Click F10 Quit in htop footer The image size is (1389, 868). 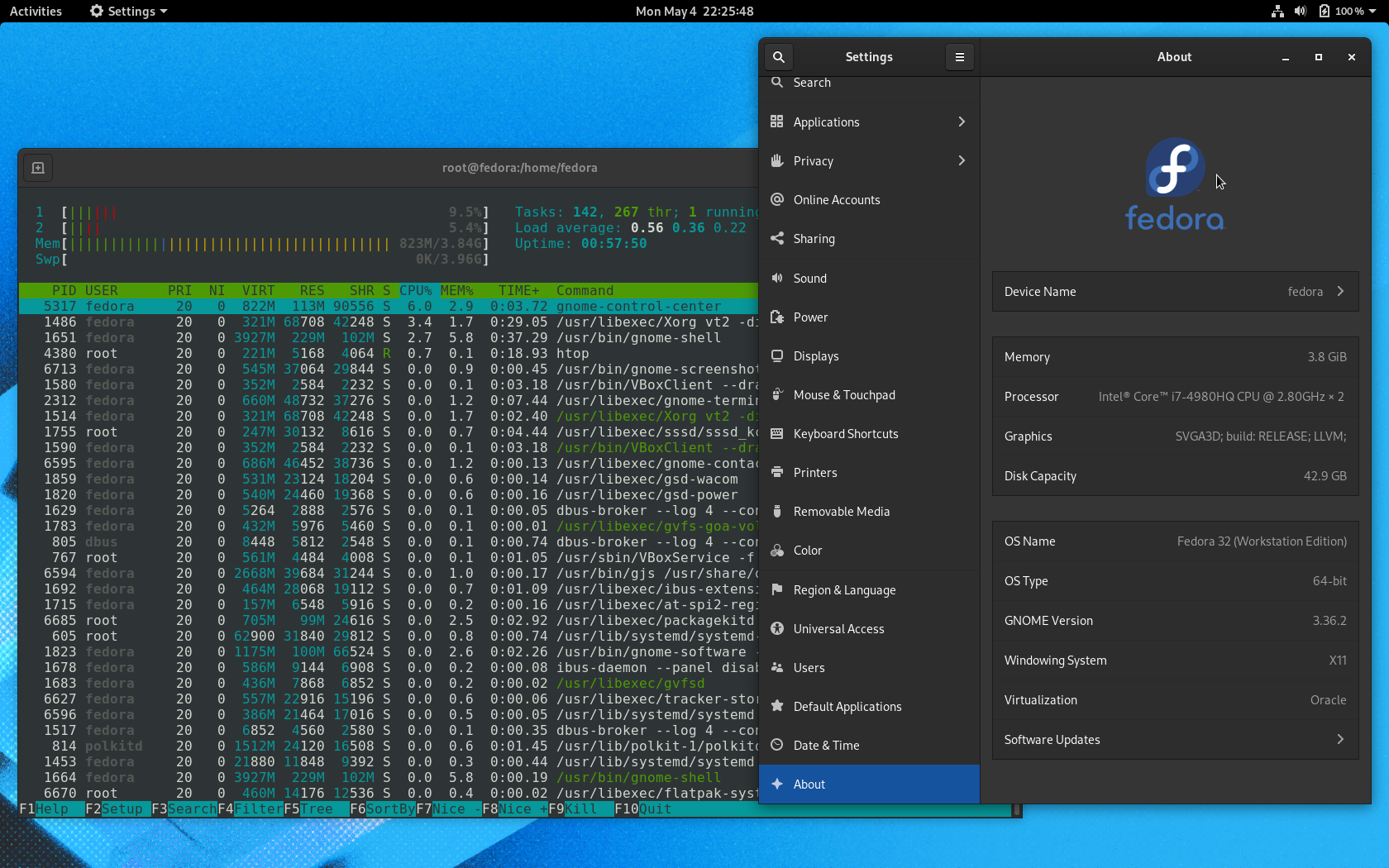643,808
